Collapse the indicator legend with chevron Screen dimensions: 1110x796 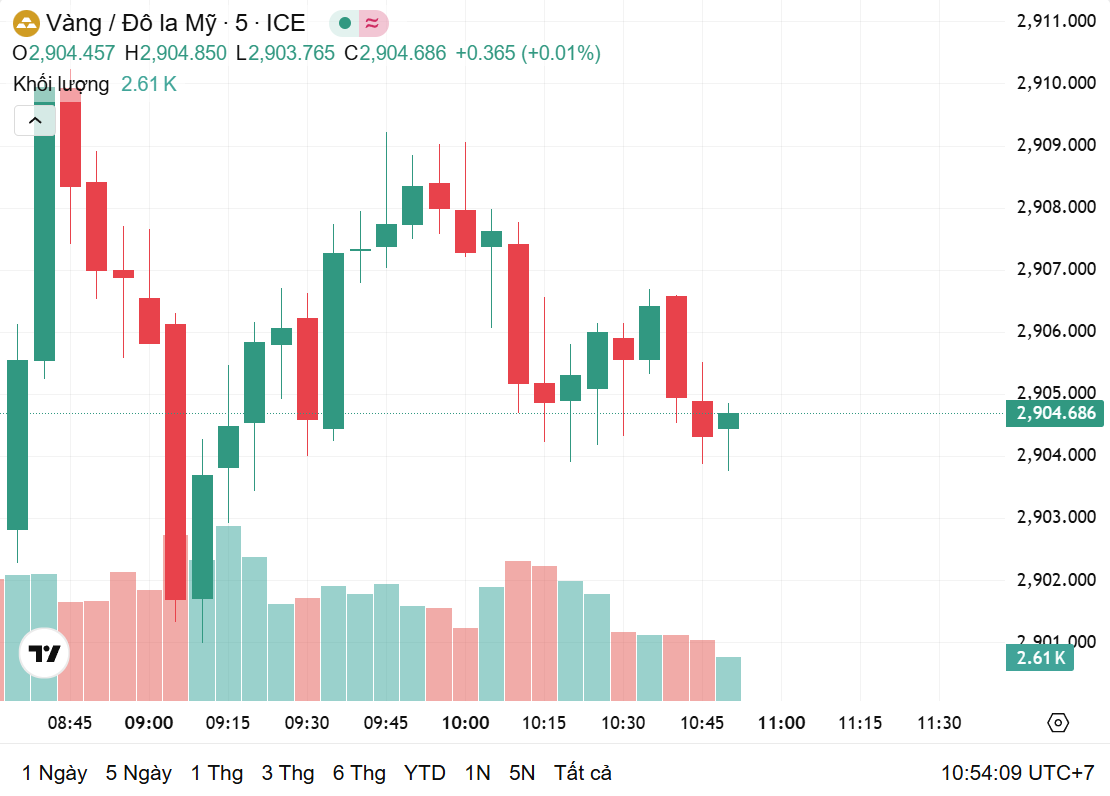click(35, 121)
